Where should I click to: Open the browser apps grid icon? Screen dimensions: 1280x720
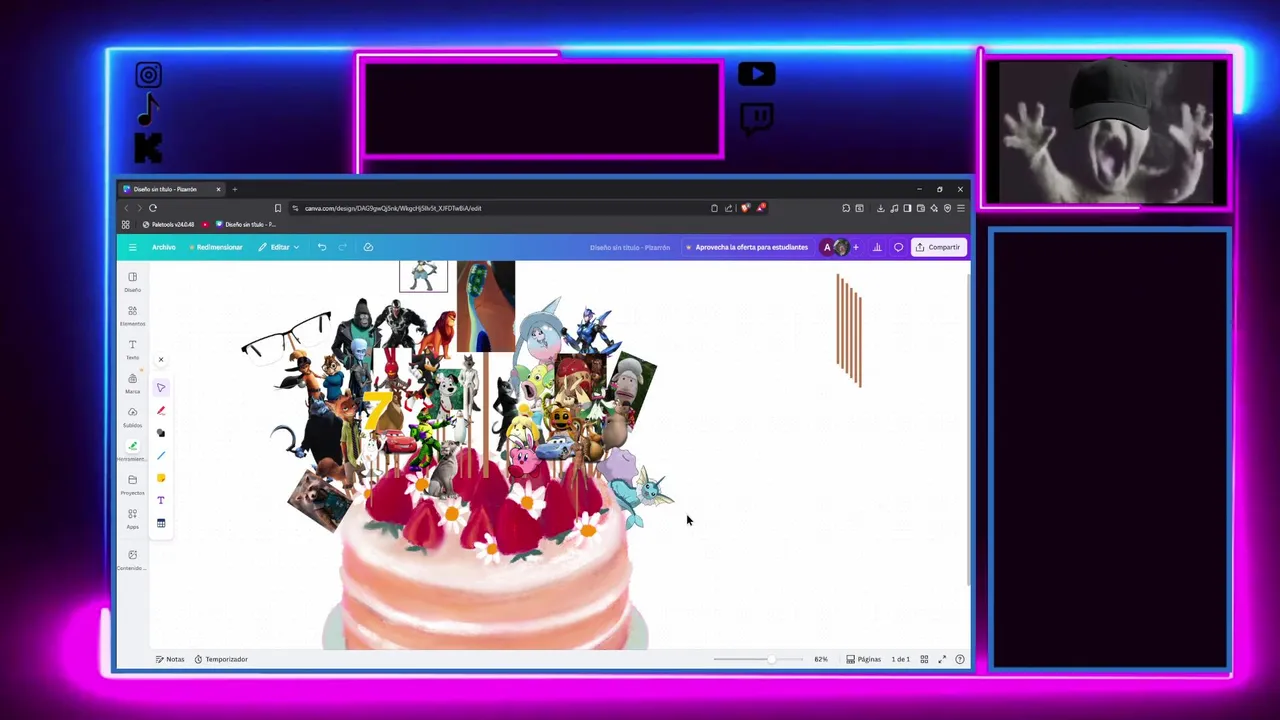pyautogui.click(x=126, y=224)
